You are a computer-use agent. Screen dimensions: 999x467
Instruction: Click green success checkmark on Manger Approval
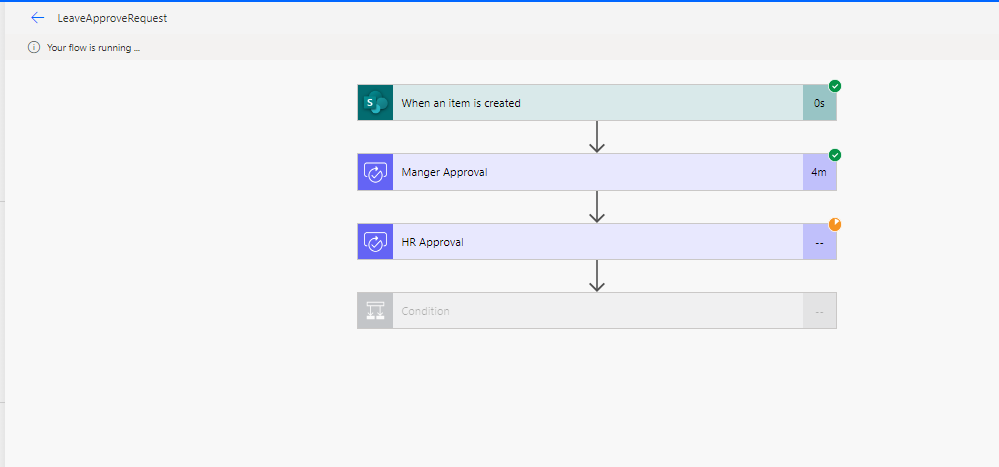tap(835, 155)
